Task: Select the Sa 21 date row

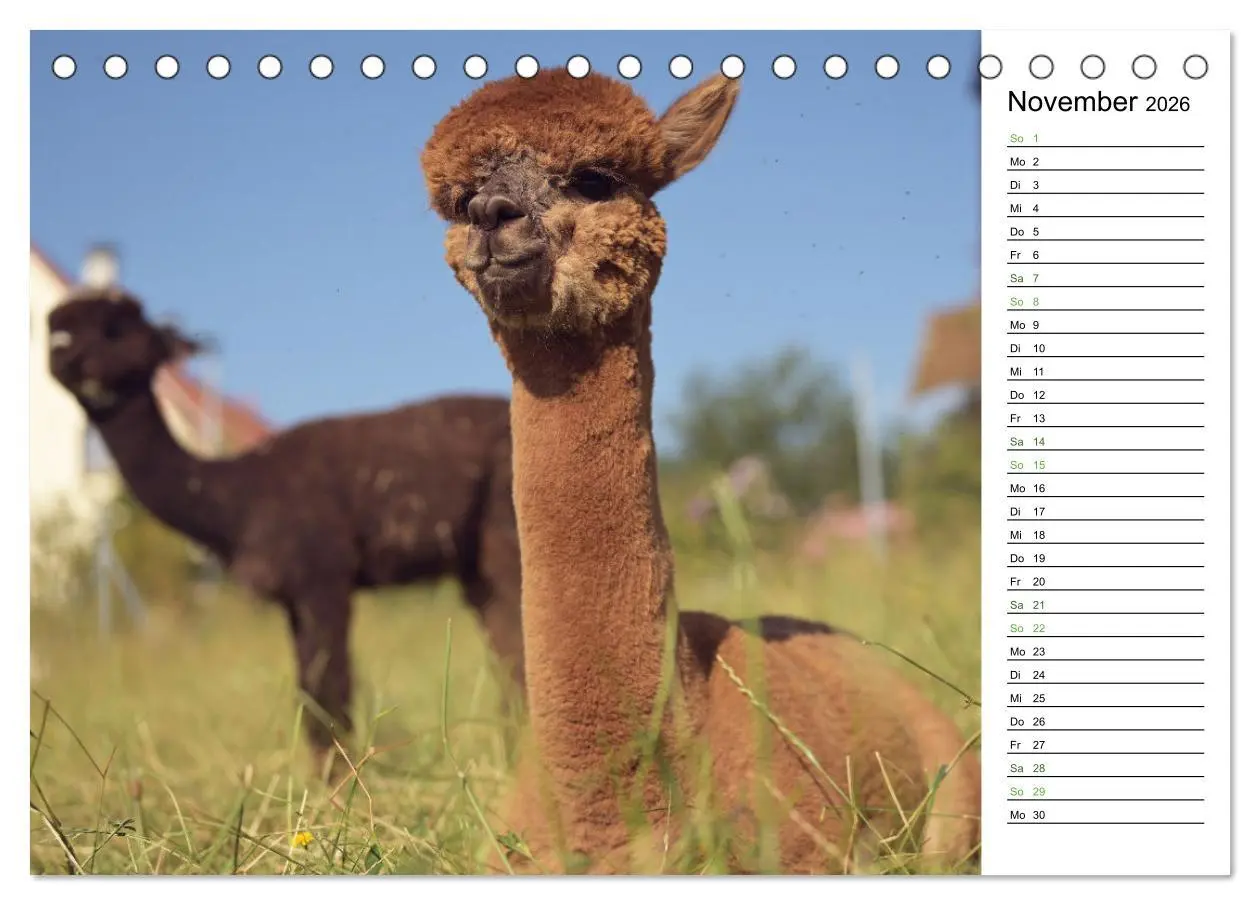Action: coord(1105,605)
